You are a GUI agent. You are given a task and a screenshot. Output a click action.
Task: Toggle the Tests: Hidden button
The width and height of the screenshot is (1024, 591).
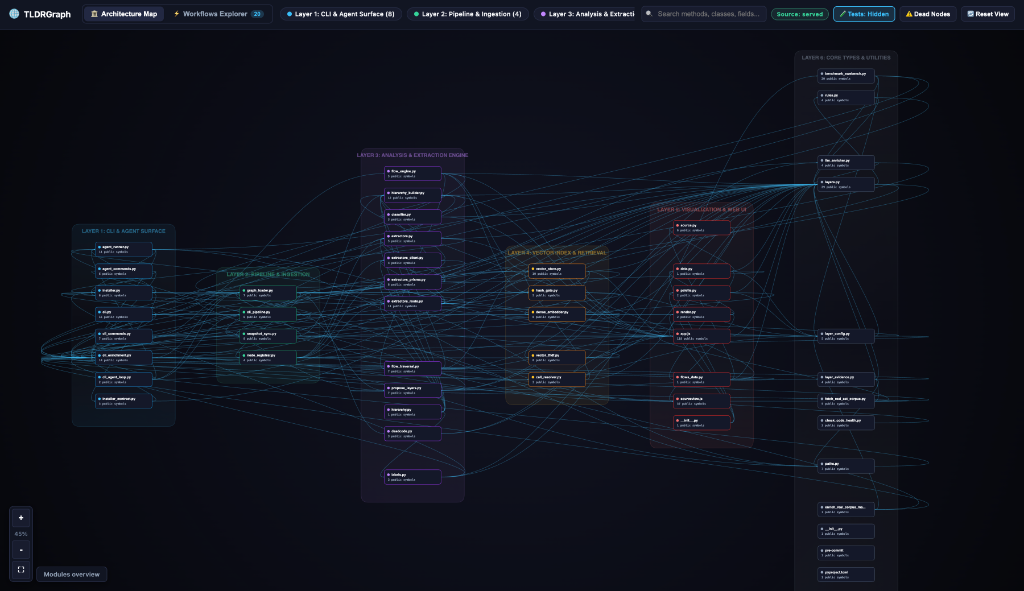[x=864, y=14]
